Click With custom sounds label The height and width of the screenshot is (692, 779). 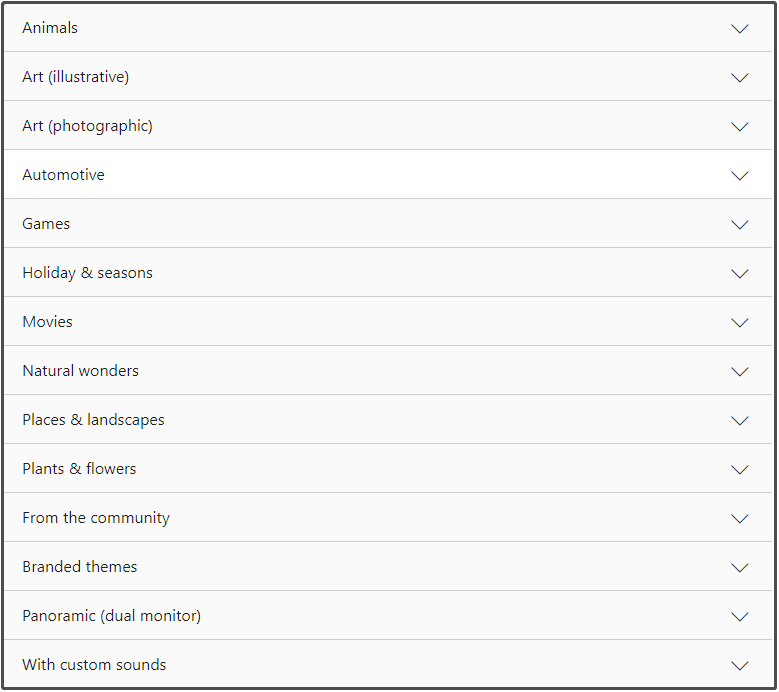tap(94, 665)
